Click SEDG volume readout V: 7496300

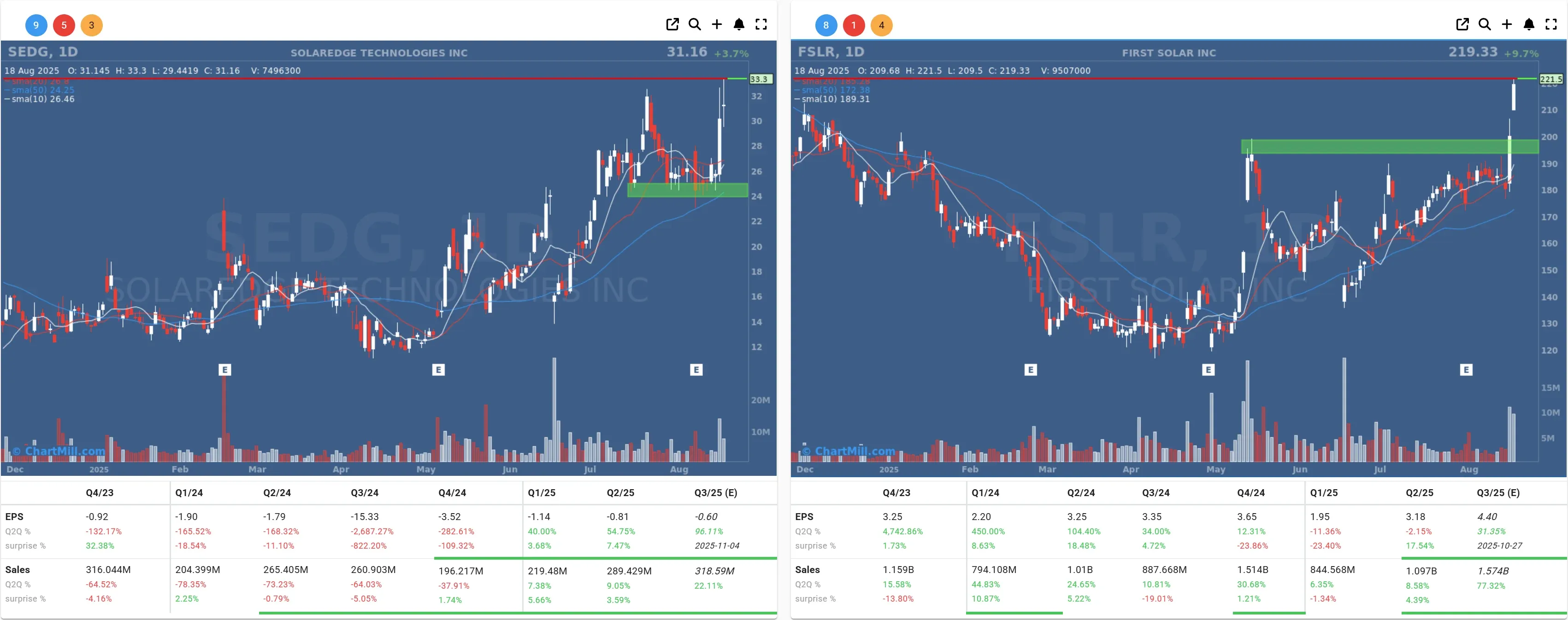point(276,70)
